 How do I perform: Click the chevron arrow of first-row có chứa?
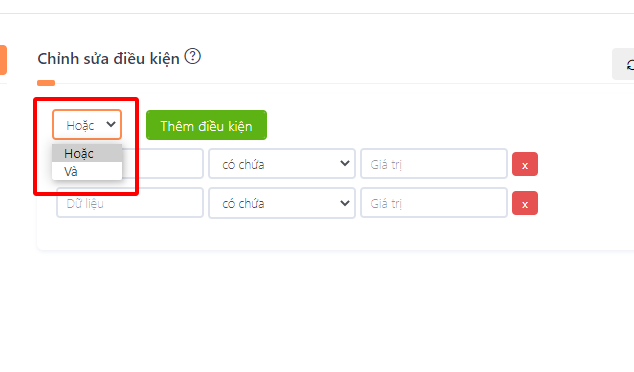click(344, 163)
